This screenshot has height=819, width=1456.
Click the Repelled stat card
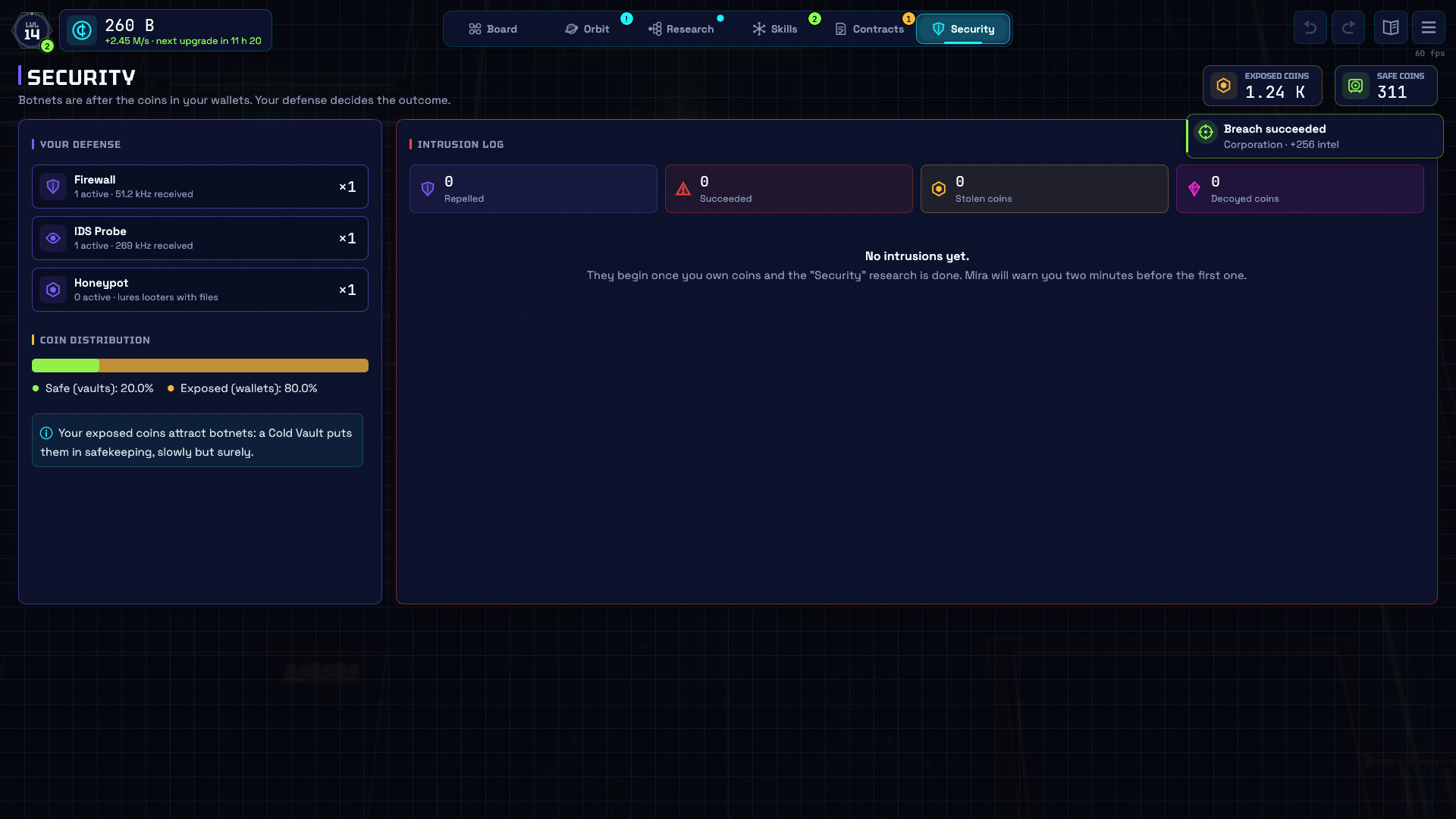(533, 189)
